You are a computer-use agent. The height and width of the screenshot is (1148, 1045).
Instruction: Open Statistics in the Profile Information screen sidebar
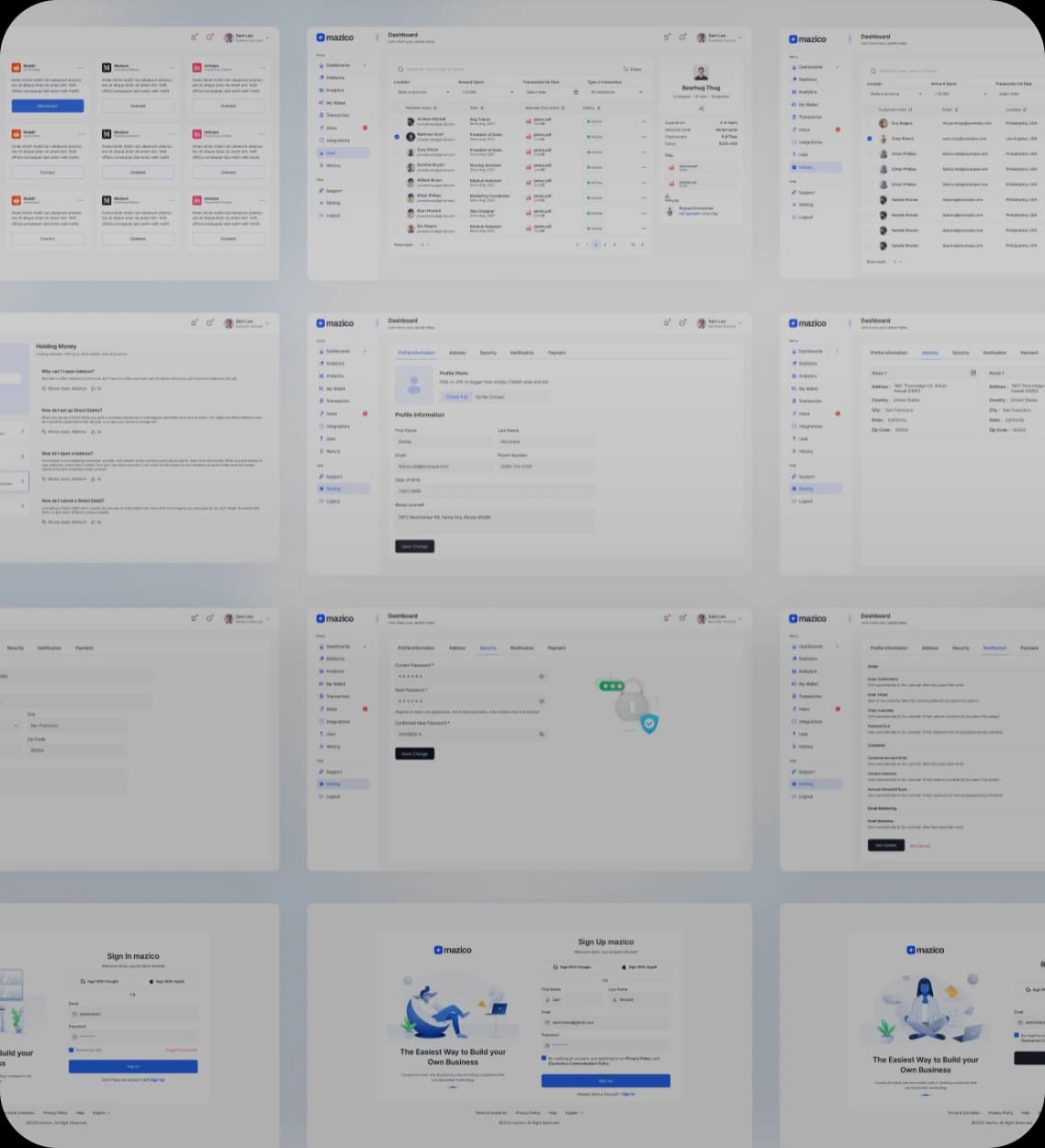pyautogui.click(x=332, y=364)
